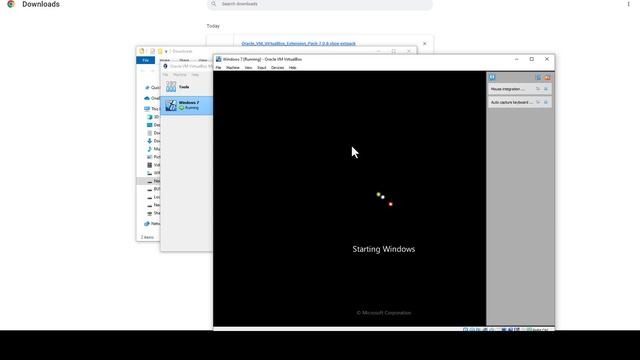Open Help menu in the running VM window
This screenshot has height=360, width=640.
tap(293, 68)
